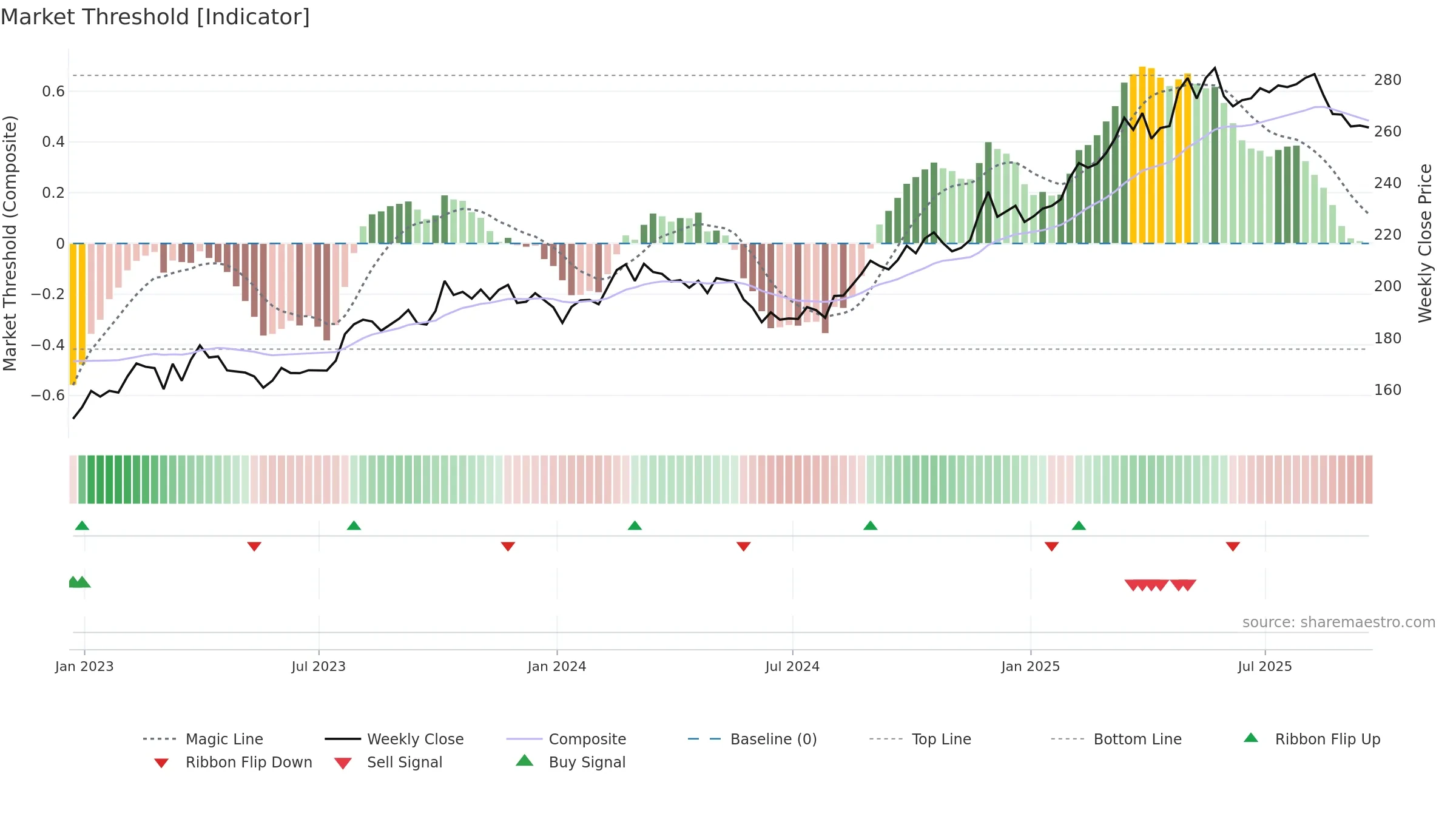This screenshot has width=1456, height=819.
Task: Click the Market Threshold (Composite) axis title
Action: pyautogui.click(x=10, y=243)
